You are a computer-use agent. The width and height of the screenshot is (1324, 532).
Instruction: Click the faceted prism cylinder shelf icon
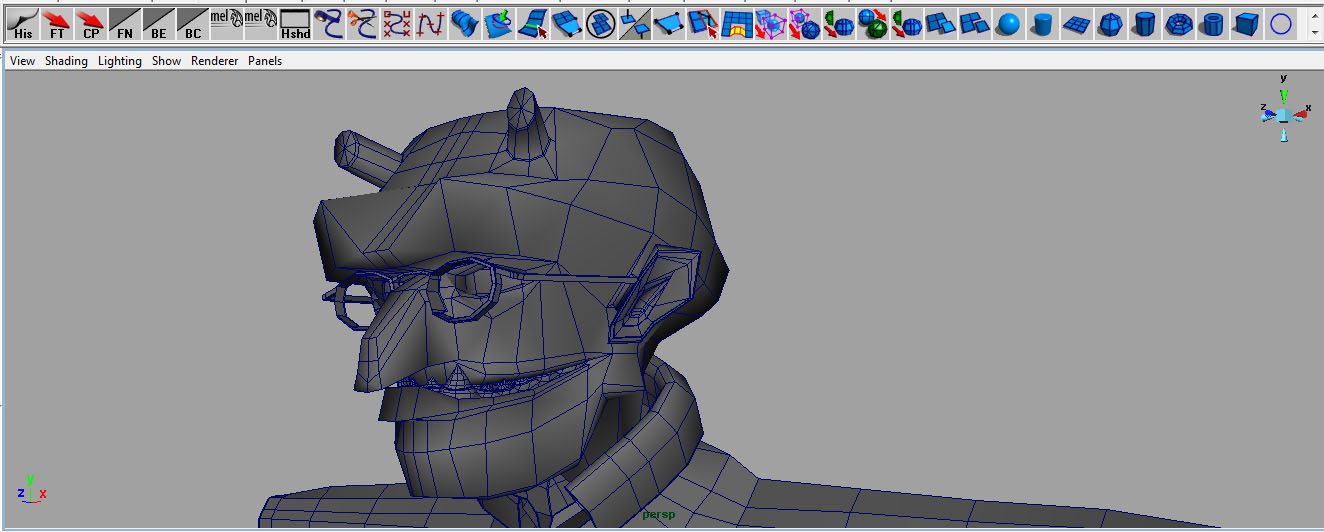pyautogui.click(x=1145, y=23)
